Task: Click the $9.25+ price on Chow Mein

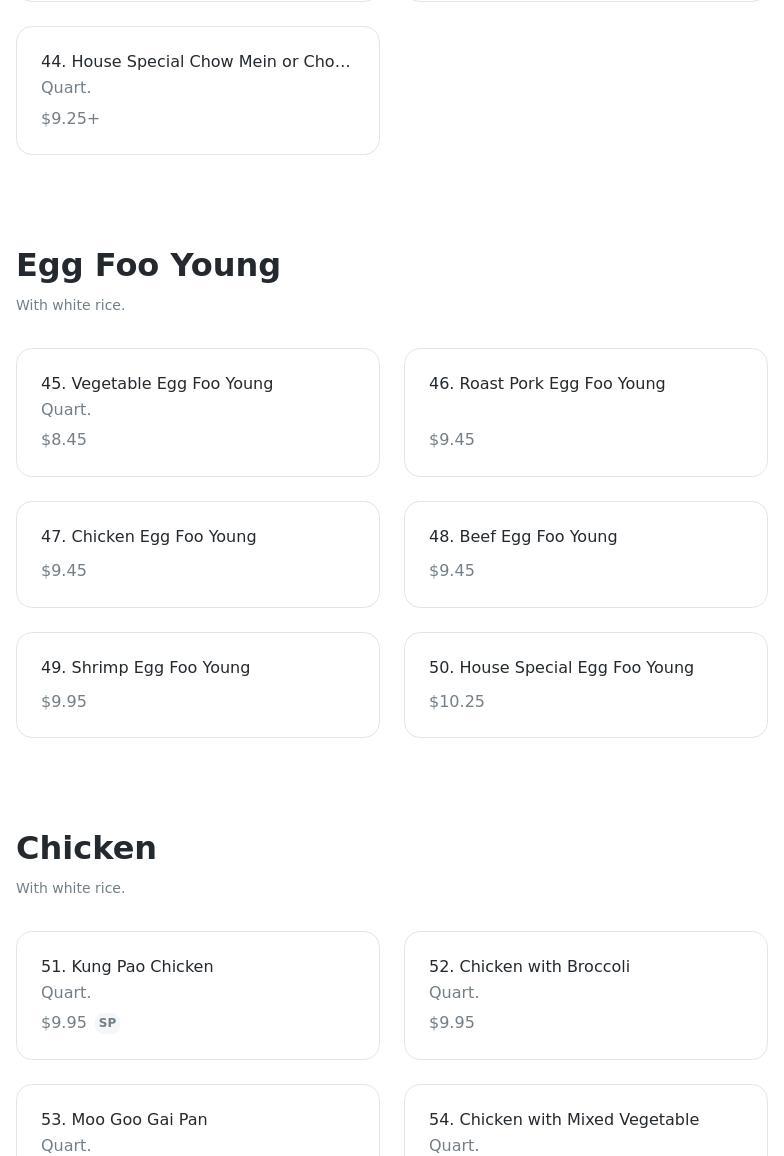Action: coord(70,119)
